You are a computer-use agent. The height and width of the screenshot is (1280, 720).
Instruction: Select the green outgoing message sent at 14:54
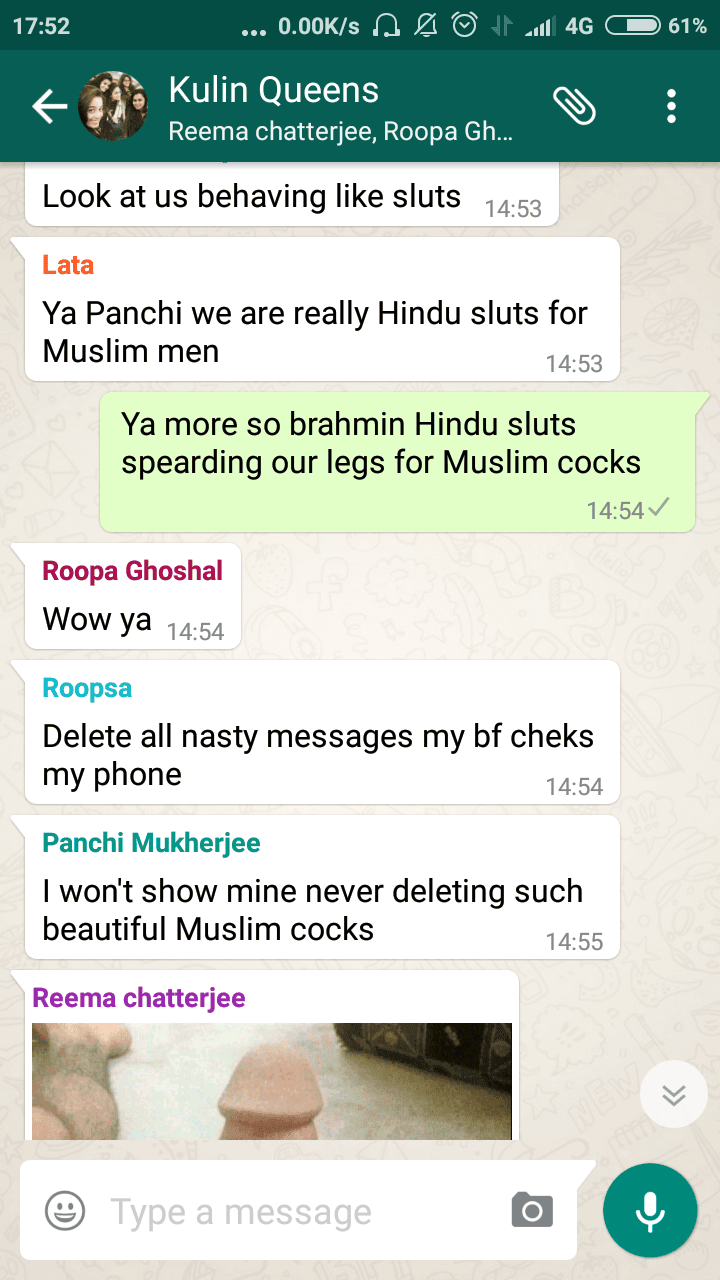point(397,462)
